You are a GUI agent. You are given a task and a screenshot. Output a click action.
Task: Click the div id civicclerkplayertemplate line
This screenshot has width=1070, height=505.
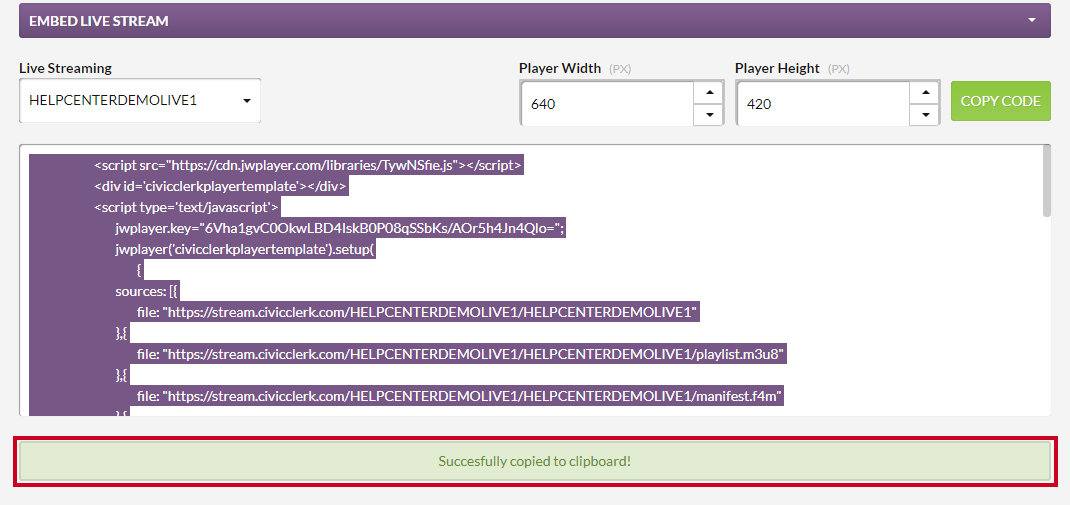[221, 186]
